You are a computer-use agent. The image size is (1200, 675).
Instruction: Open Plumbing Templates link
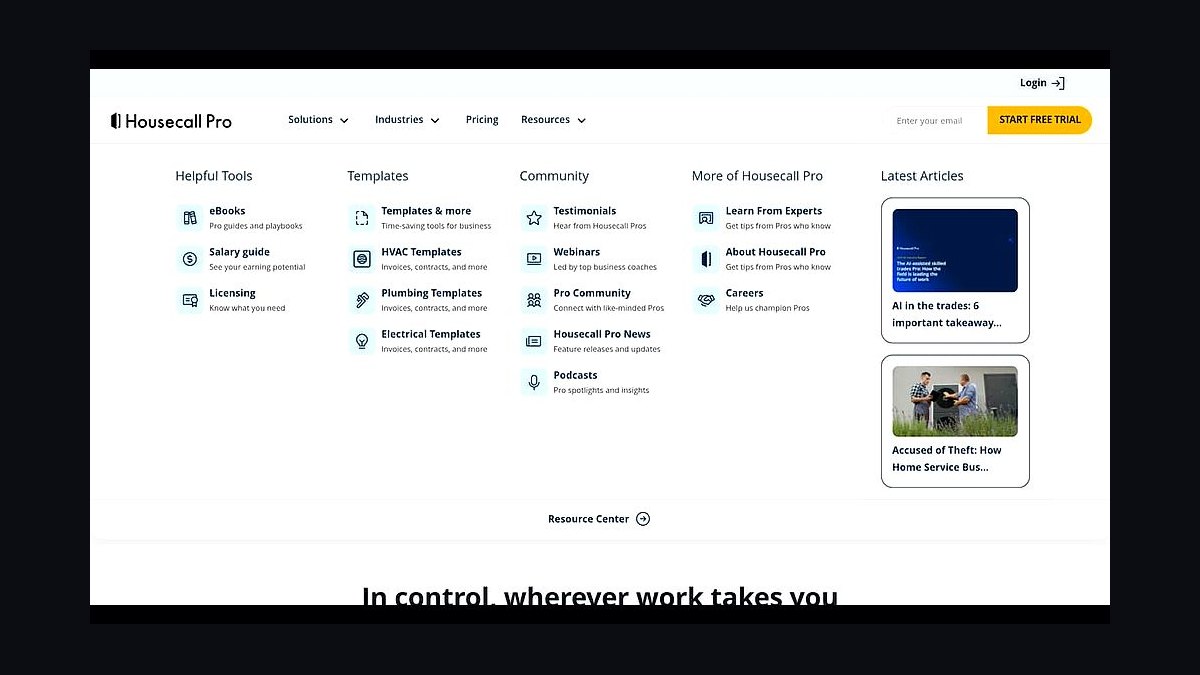pos(431,293)
